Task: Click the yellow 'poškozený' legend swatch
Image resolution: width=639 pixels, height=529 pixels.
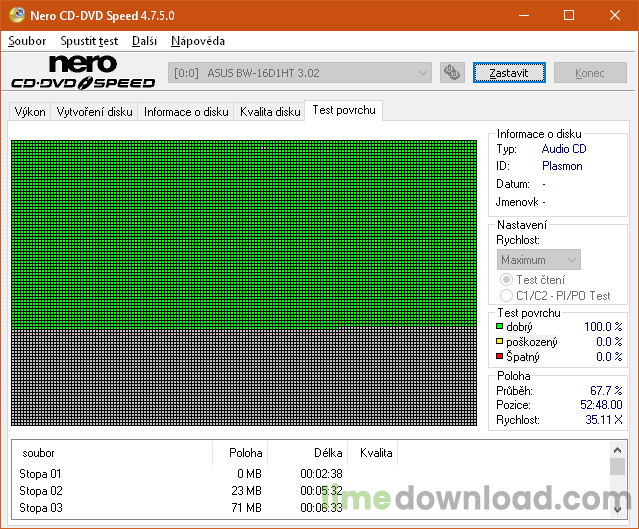Action: point(499,341)
